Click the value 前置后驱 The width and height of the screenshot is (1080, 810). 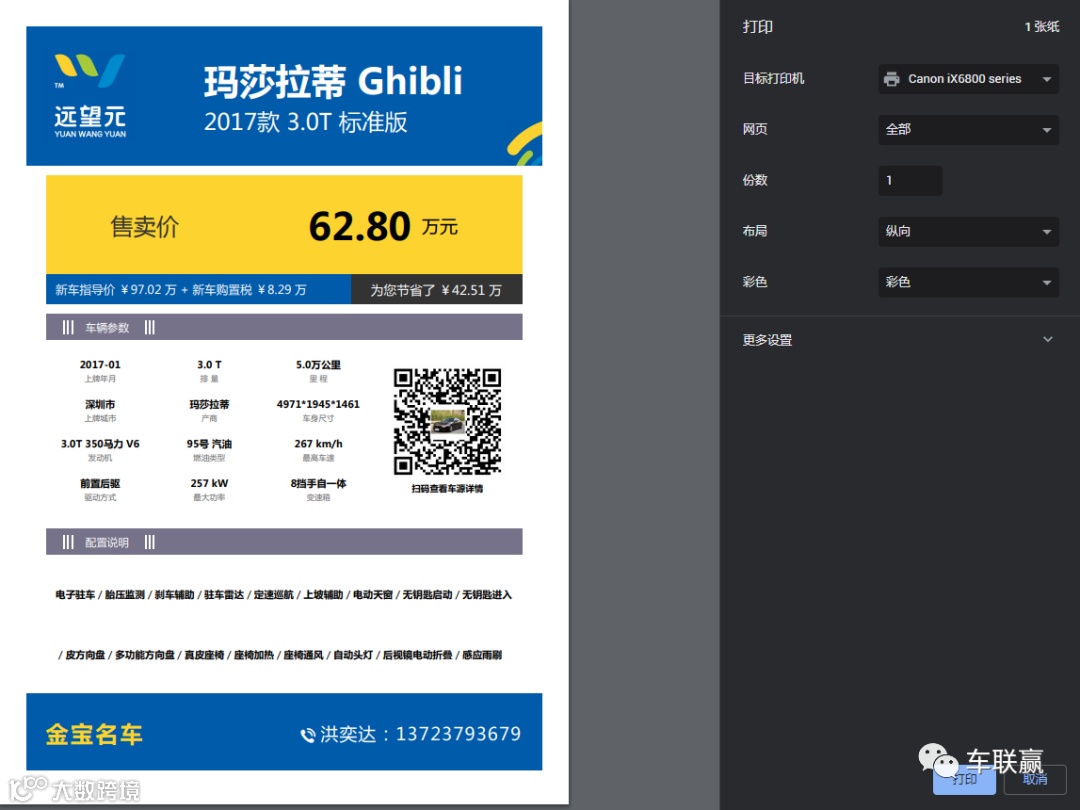coord(100,484)
